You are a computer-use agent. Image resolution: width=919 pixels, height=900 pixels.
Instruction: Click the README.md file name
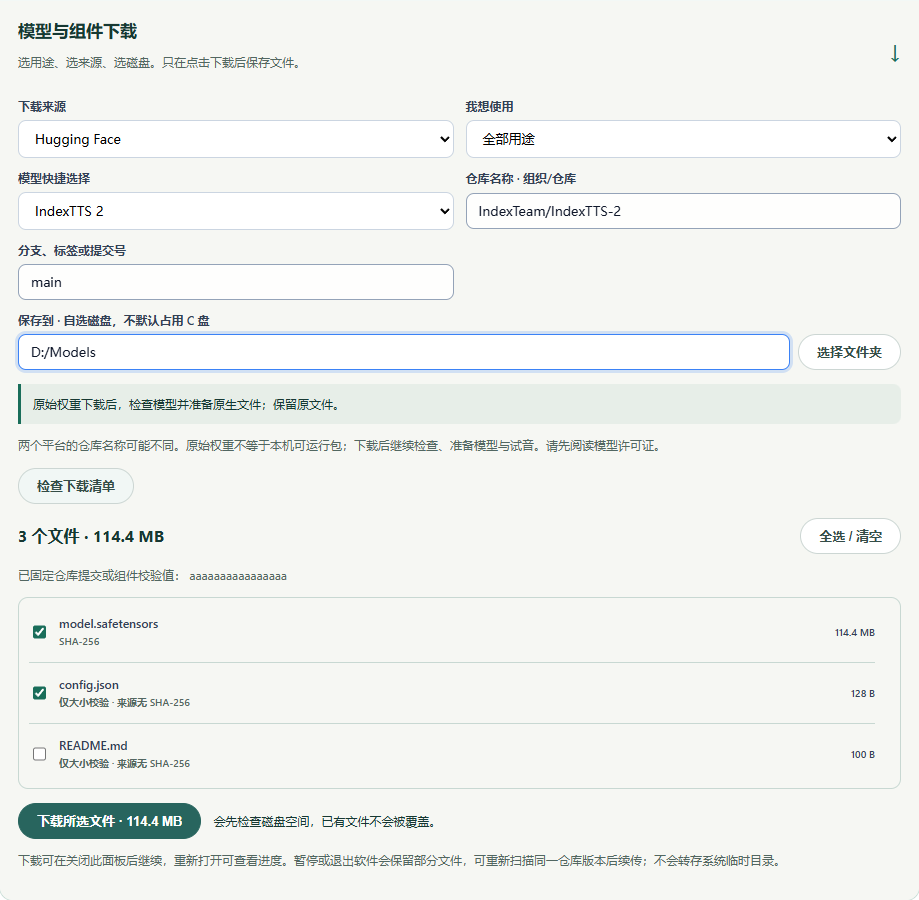(93, 746)
